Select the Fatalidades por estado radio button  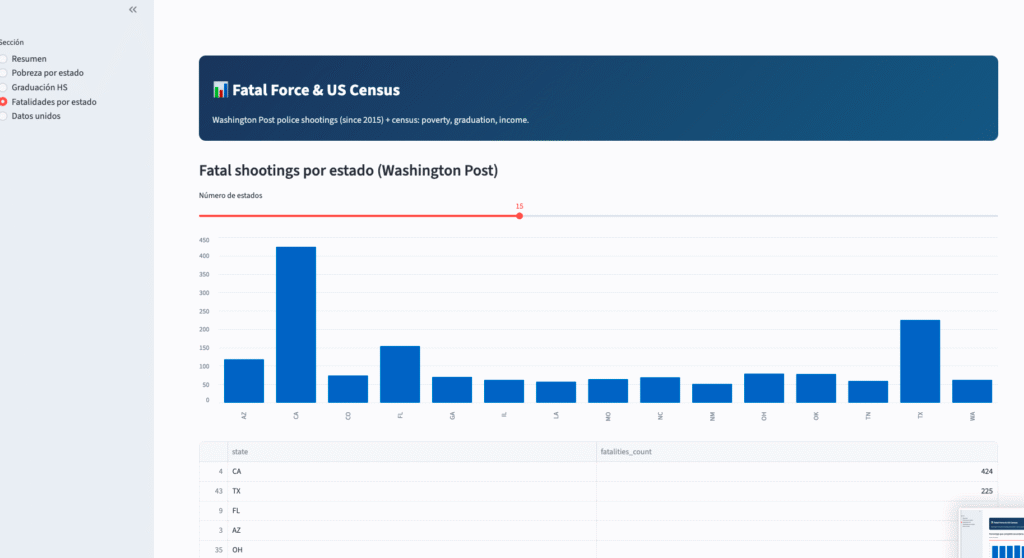4,102
